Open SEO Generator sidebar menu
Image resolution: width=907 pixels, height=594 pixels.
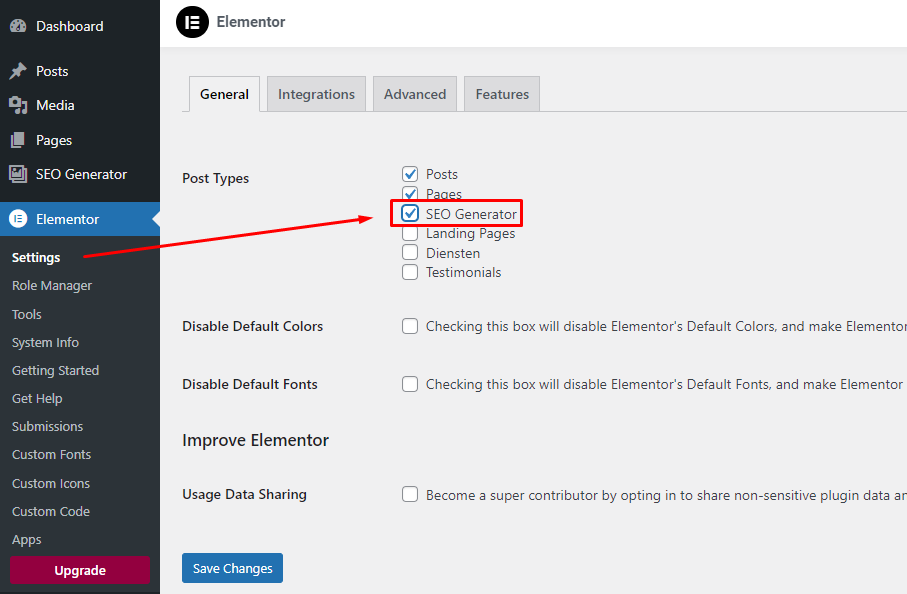pos(80,174)
